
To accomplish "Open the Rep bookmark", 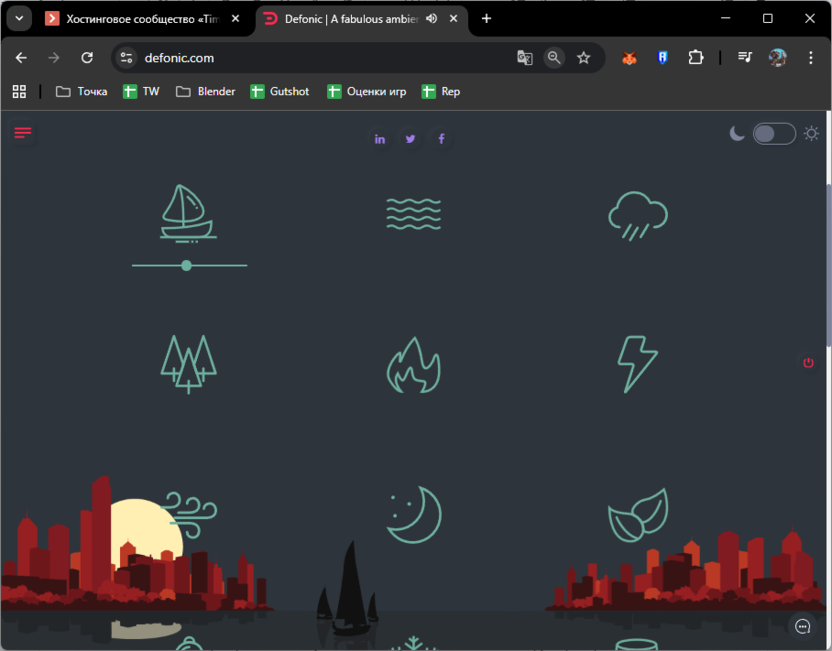I will (x=441, y=91).
